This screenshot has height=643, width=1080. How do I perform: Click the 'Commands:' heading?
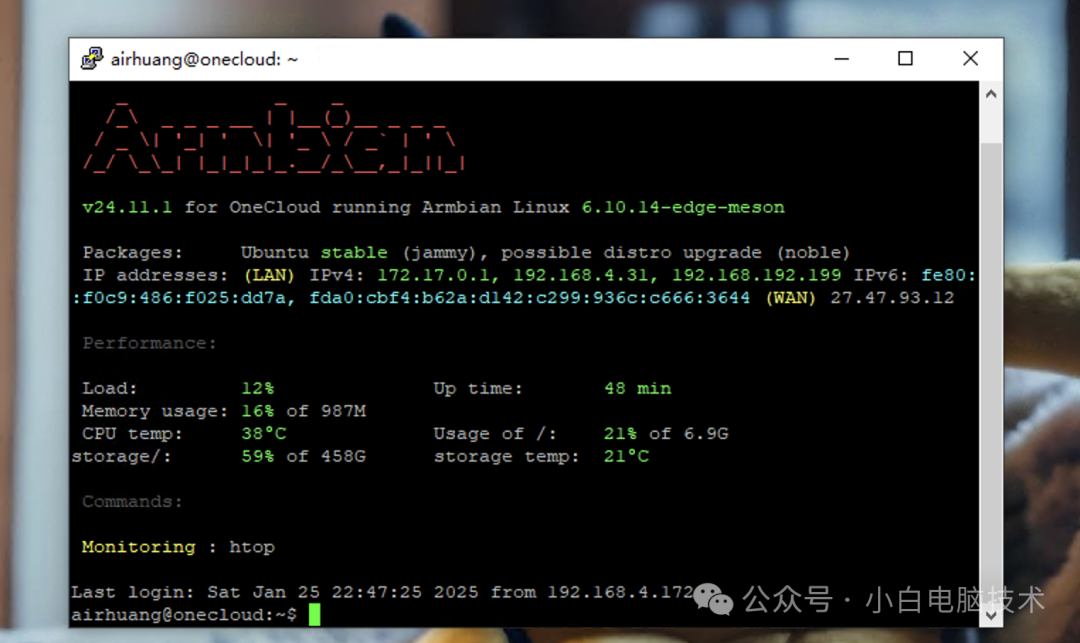point(132,502)
